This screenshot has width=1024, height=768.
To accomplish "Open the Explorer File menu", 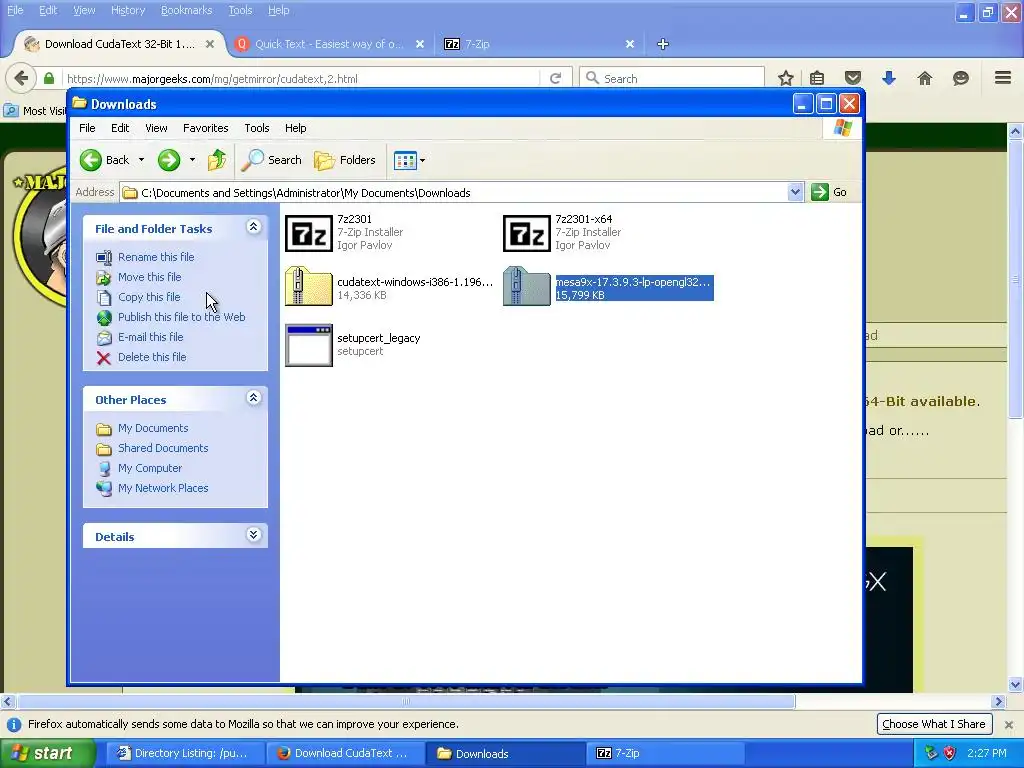I will click(87, 128).
